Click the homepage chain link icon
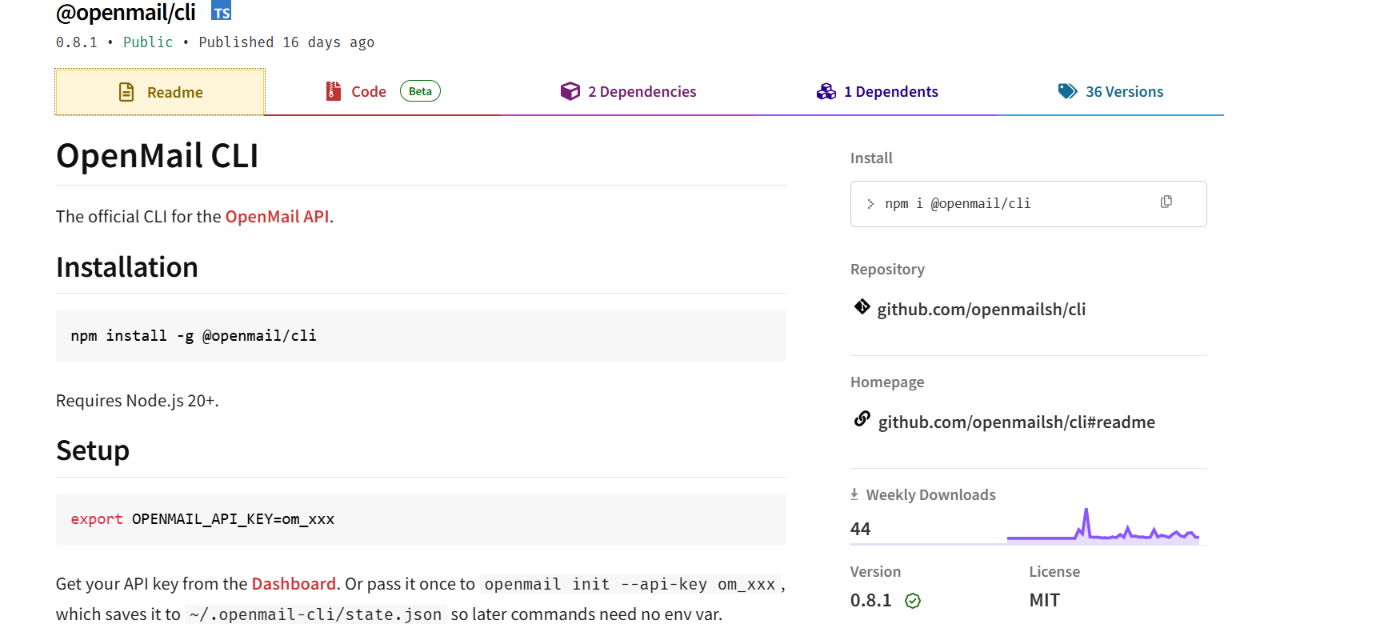The width and height of the screenshot is (1378, 627). pos(862,420)
